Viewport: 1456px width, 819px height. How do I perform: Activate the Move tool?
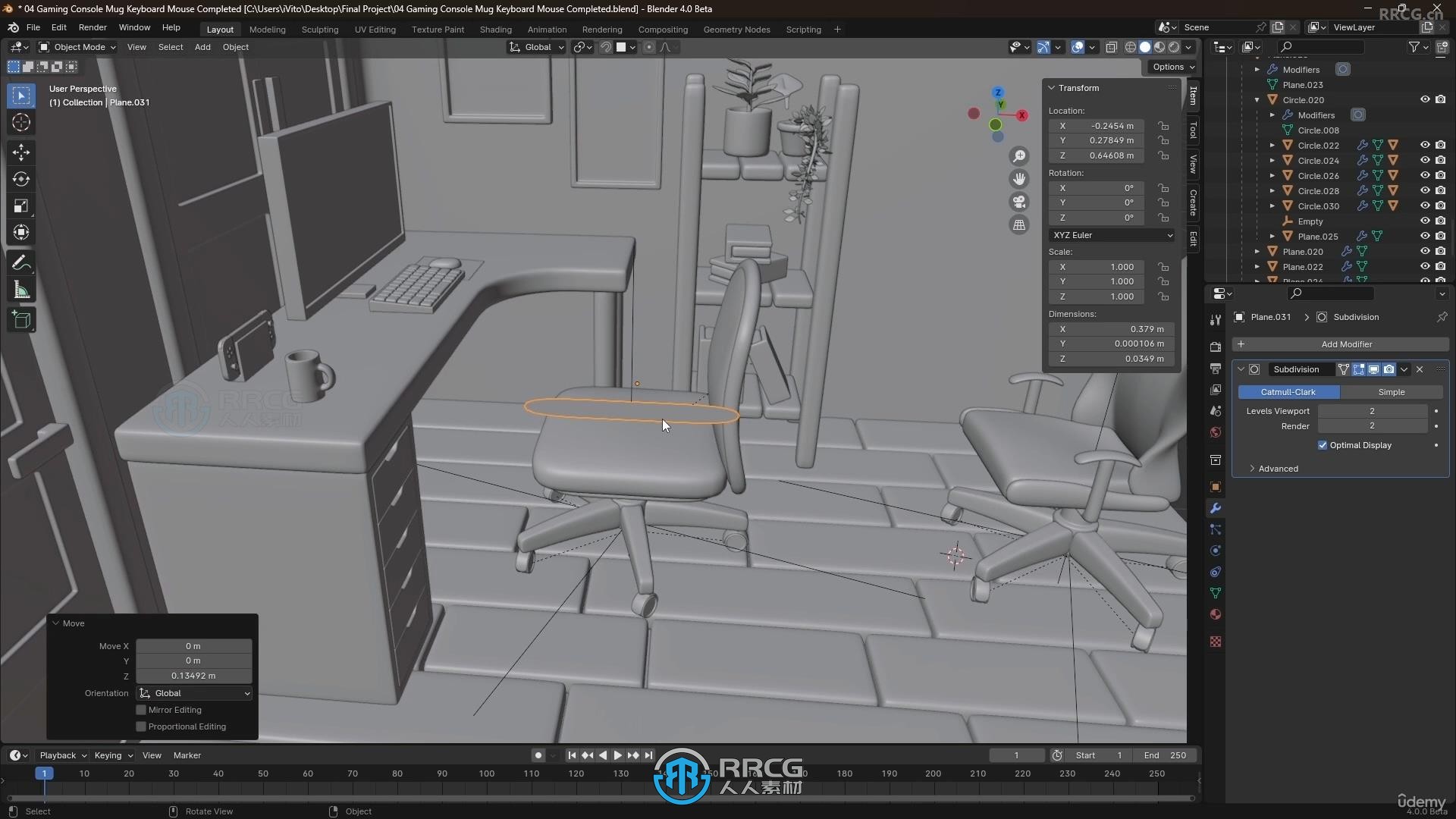pyautogui.click(x=21, y=152)
